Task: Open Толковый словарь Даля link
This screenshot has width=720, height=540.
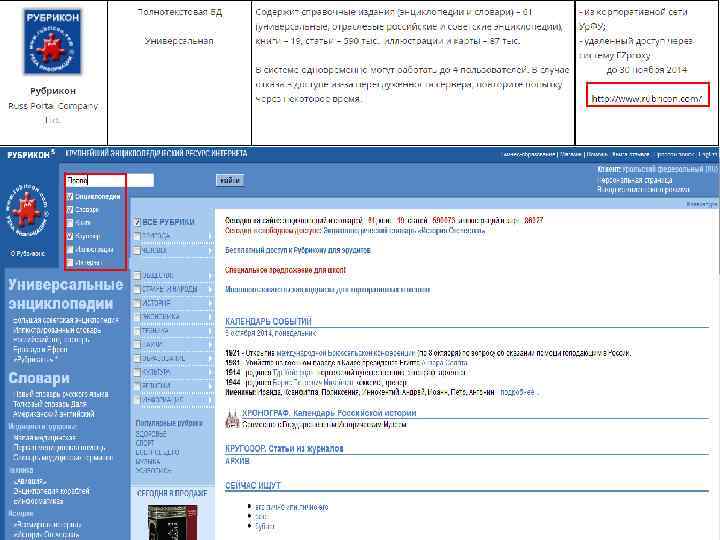Action: [50, 404]
